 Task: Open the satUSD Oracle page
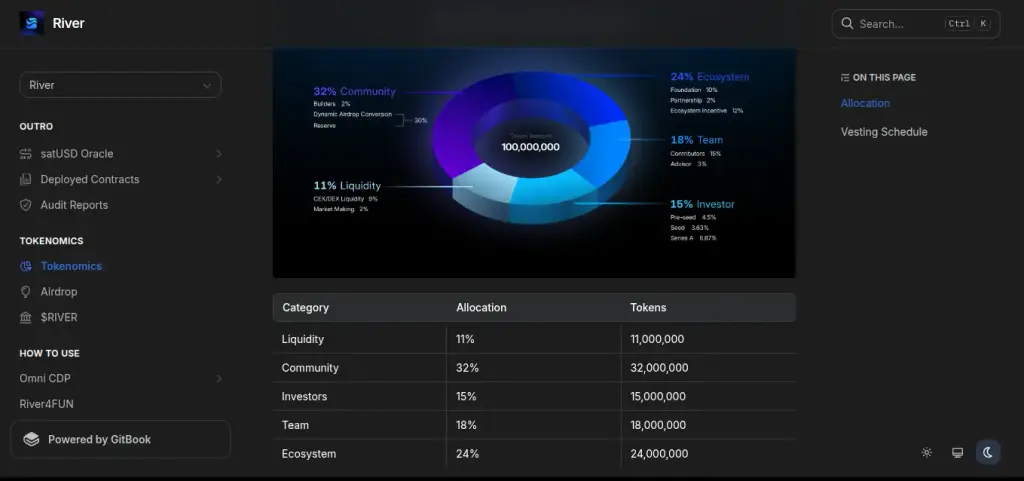pos(77,154)
